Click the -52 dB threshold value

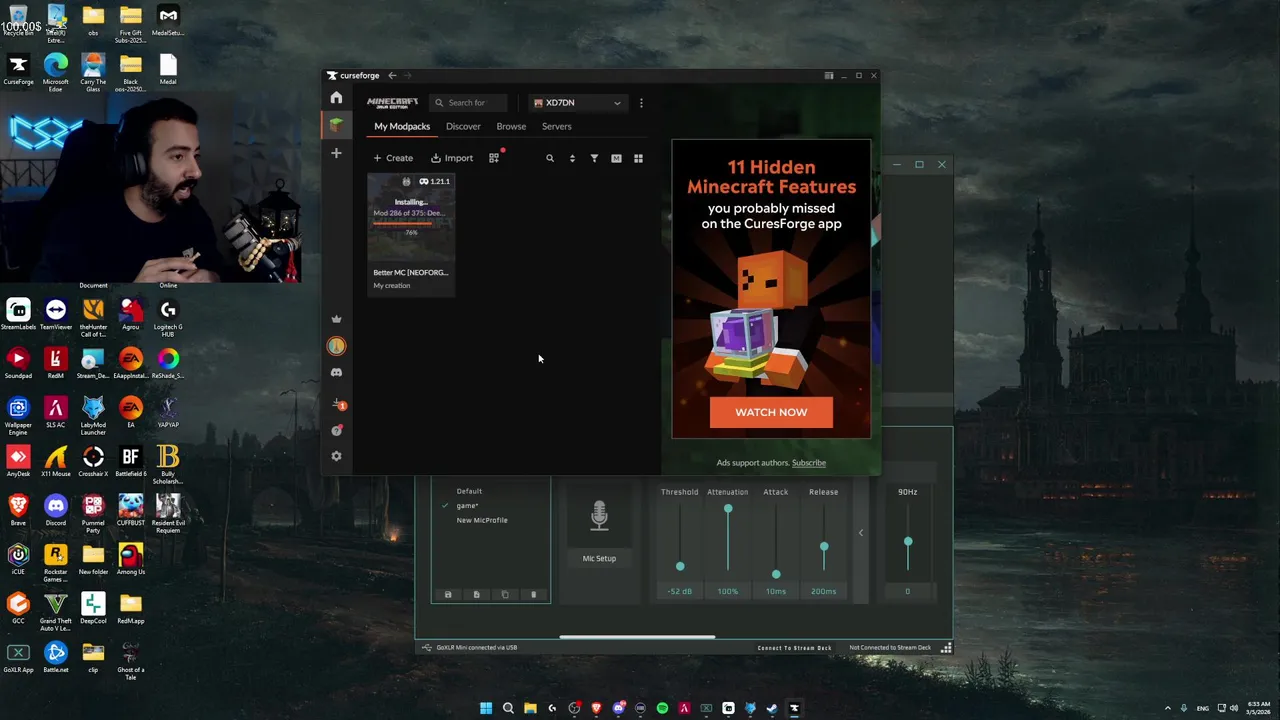680,591
